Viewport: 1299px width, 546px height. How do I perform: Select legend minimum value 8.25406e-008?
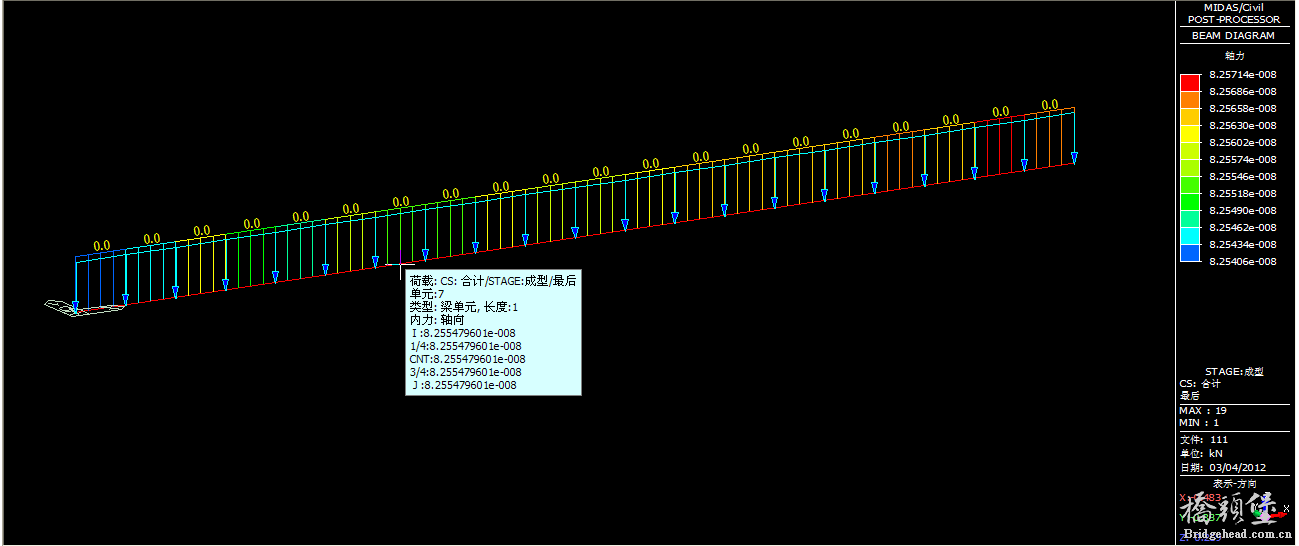pyautogui.click(x=1243, y=261)
